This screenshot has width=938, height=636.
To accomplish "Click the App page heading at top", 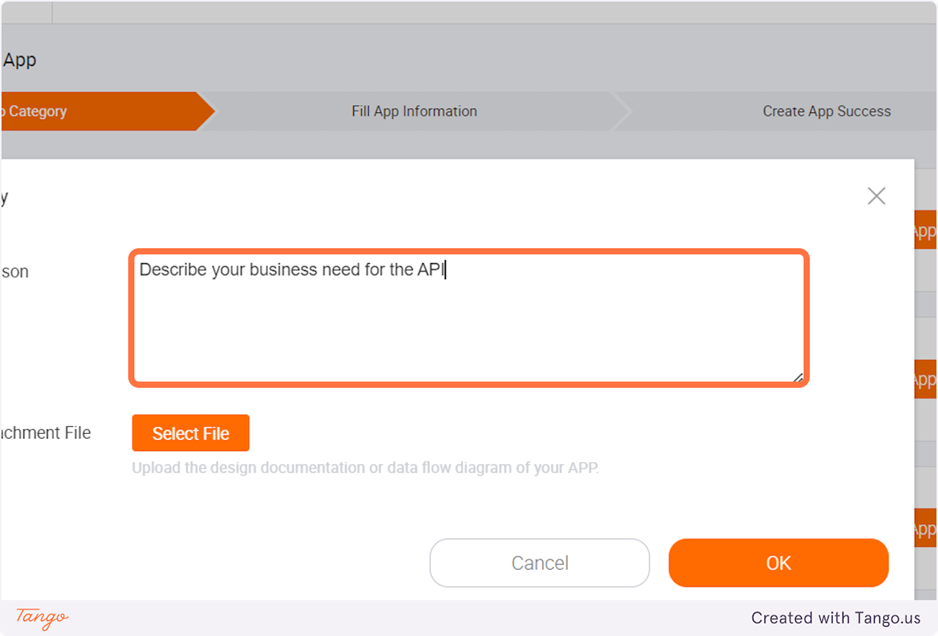I will point(19,60).
